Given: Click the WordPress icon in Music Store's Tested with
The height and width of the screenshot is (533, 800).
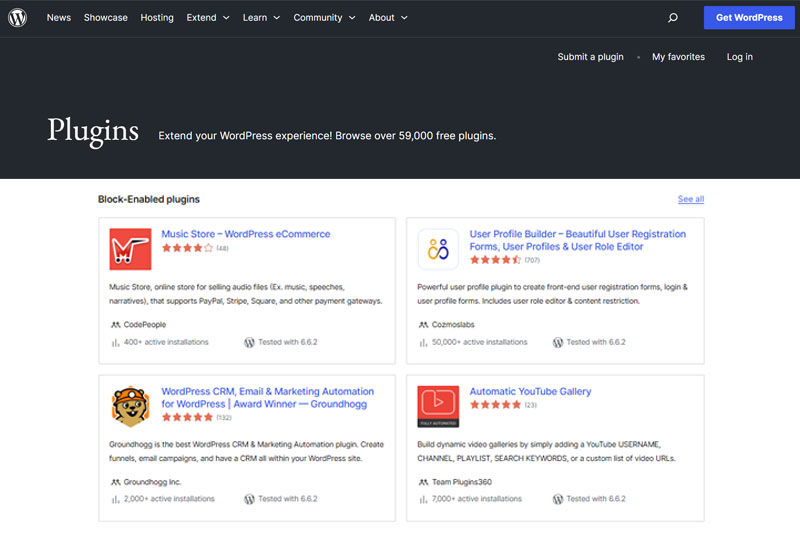Looking at the screenshot, I should tap(249, 342).
